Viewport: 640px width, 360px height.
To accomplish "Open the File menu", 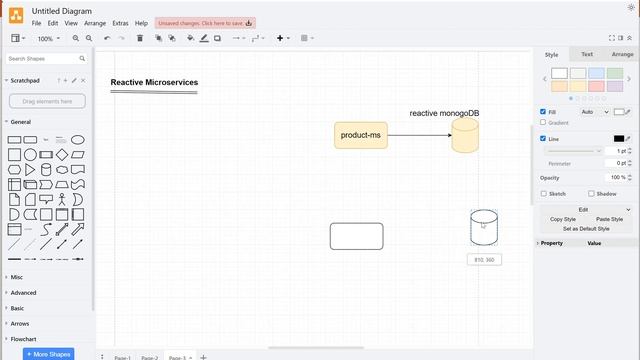I will 36,23.
